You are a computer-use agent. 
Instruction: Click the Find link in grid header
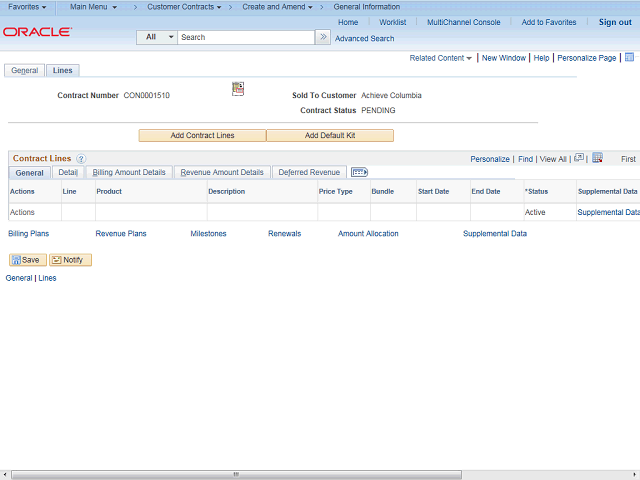click(525, 159)
